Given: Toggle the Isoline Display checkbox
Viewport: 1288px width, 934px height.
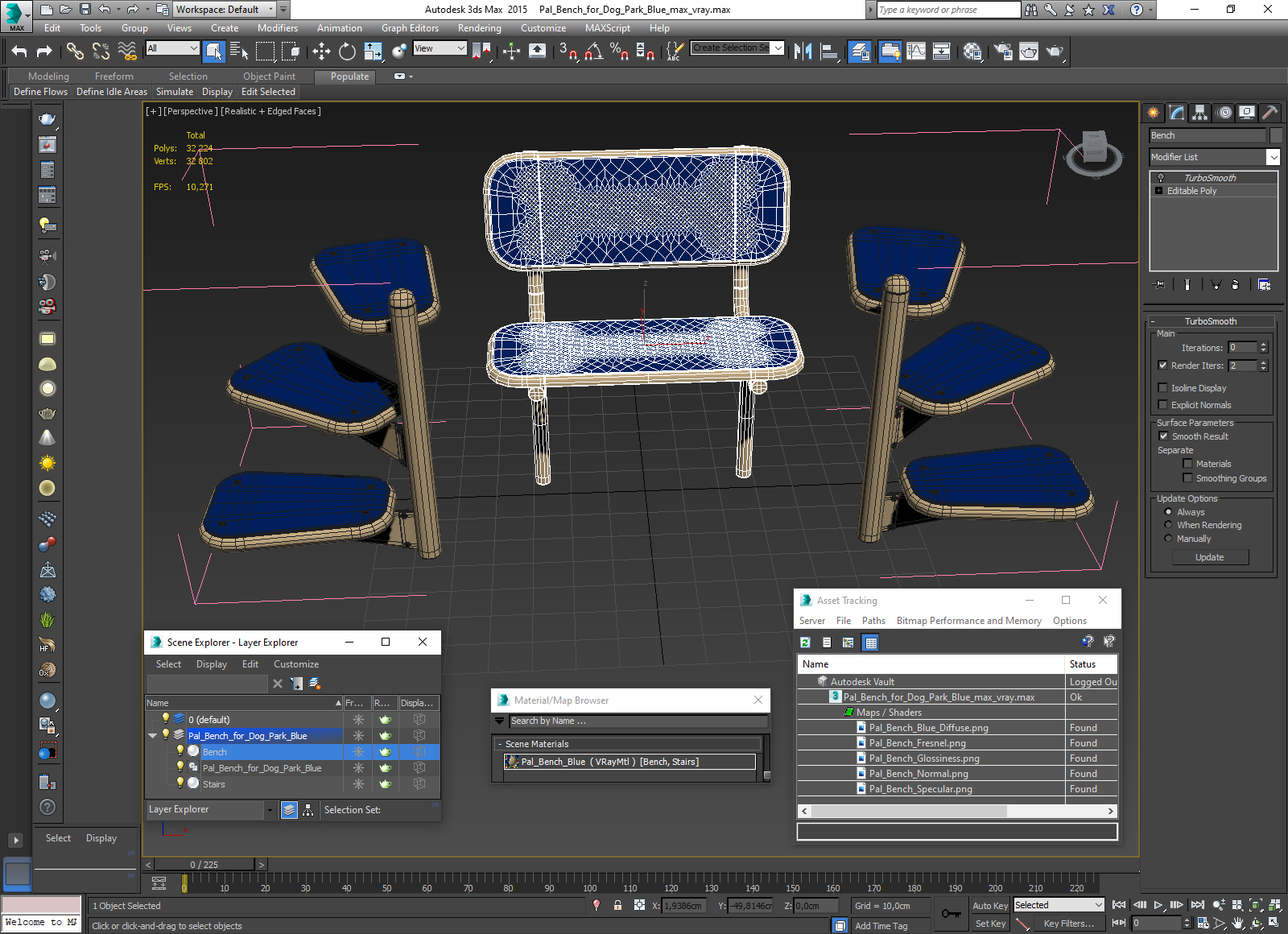Looking at the screenshot, I should (x=1162, y=388).
